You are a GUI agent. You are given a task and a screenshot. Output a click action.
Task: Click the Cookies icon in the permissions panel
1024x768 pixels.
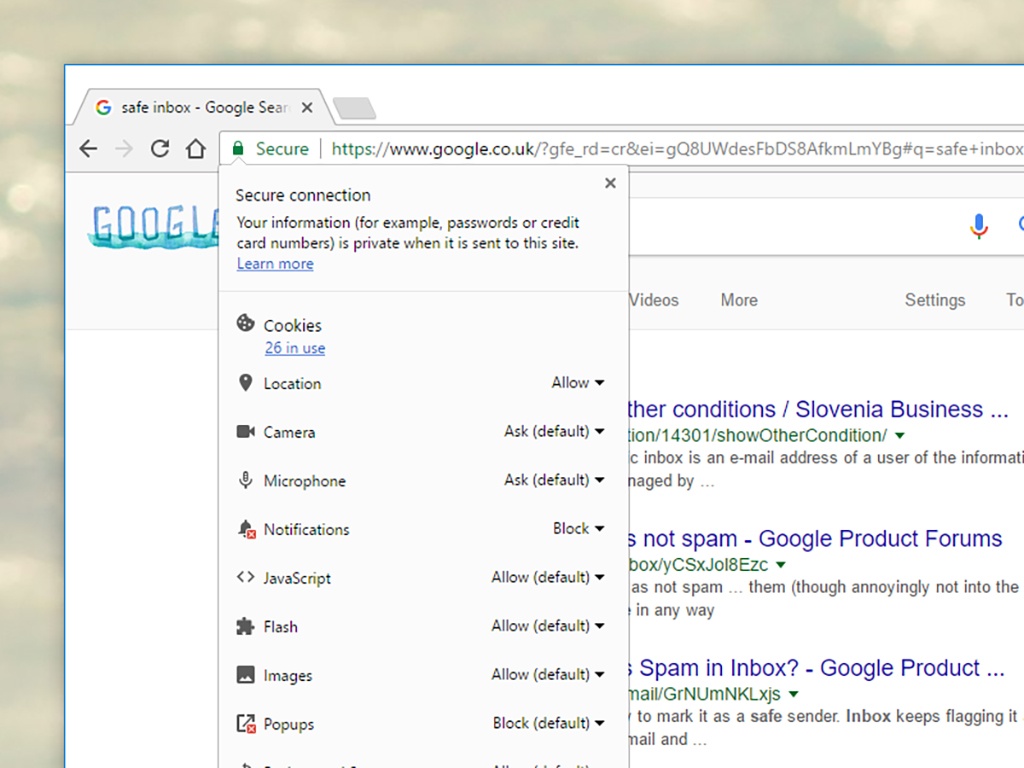246,324
